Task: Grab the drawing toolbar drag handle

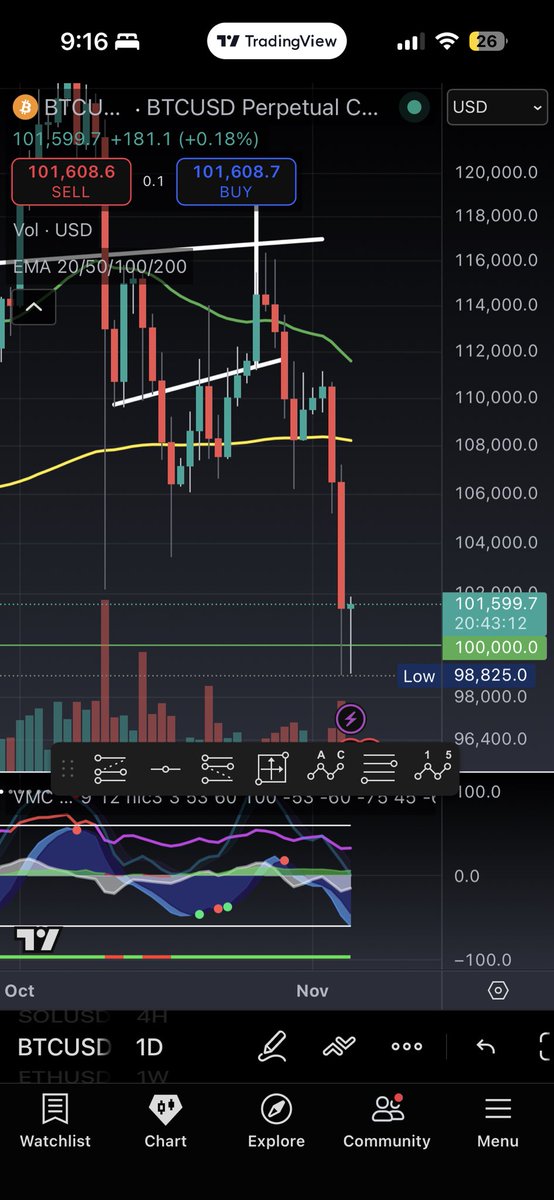Action: (x=68, y=769)
